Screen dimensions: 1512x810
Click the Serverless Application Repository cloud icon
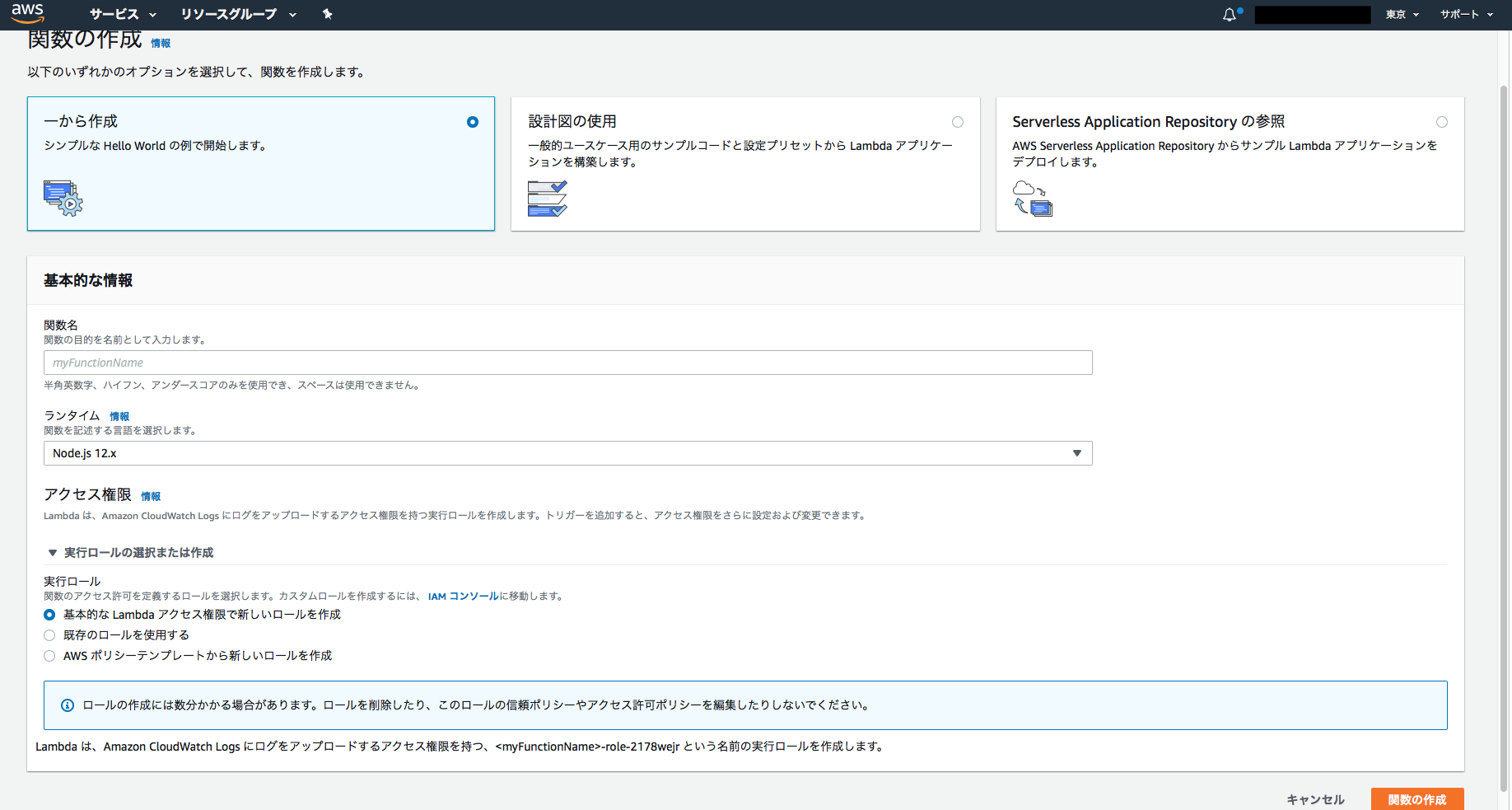point(1033,198)
